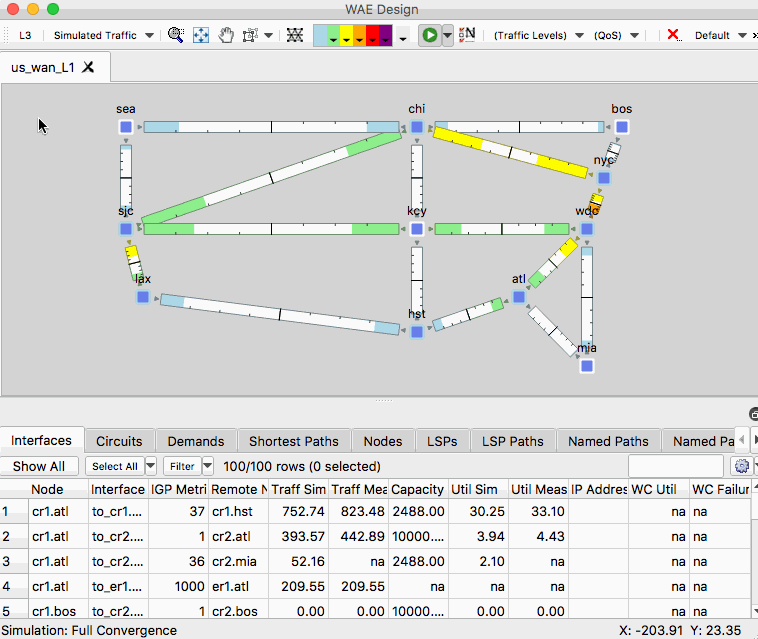Select the zoom magnifier tool
758x639 pixels.
pos(176,35)
